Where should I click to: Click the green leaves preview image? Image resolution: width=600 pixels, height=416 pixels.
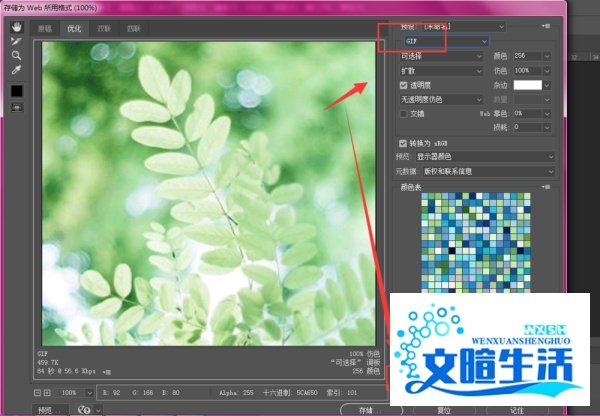(x=209, y=194)
